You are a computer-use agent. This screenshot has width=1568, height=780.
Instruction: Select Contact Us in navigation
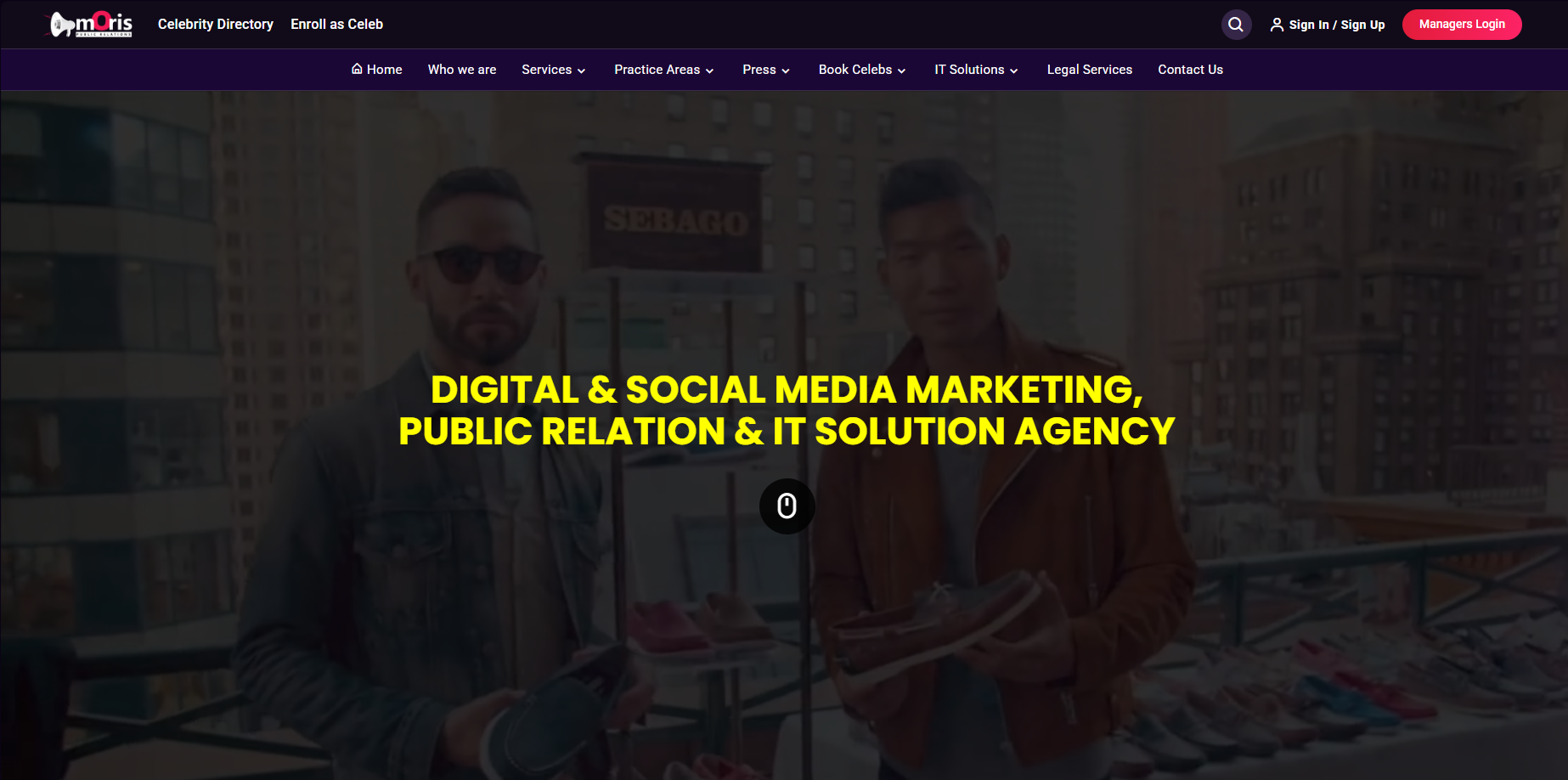tap(1190, 70)
